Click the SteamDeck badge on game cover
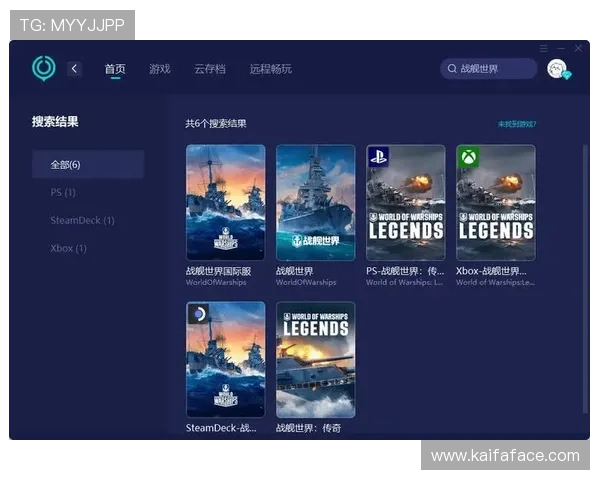Screen dimensions: 600x480 click(198, 314)
